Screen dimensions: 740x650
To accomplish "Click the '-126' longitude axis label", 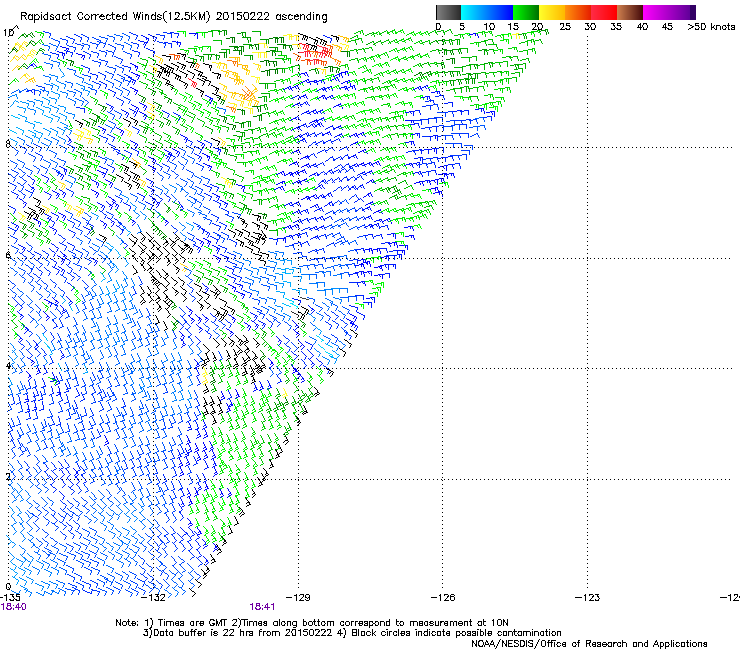I will point(443,598).
